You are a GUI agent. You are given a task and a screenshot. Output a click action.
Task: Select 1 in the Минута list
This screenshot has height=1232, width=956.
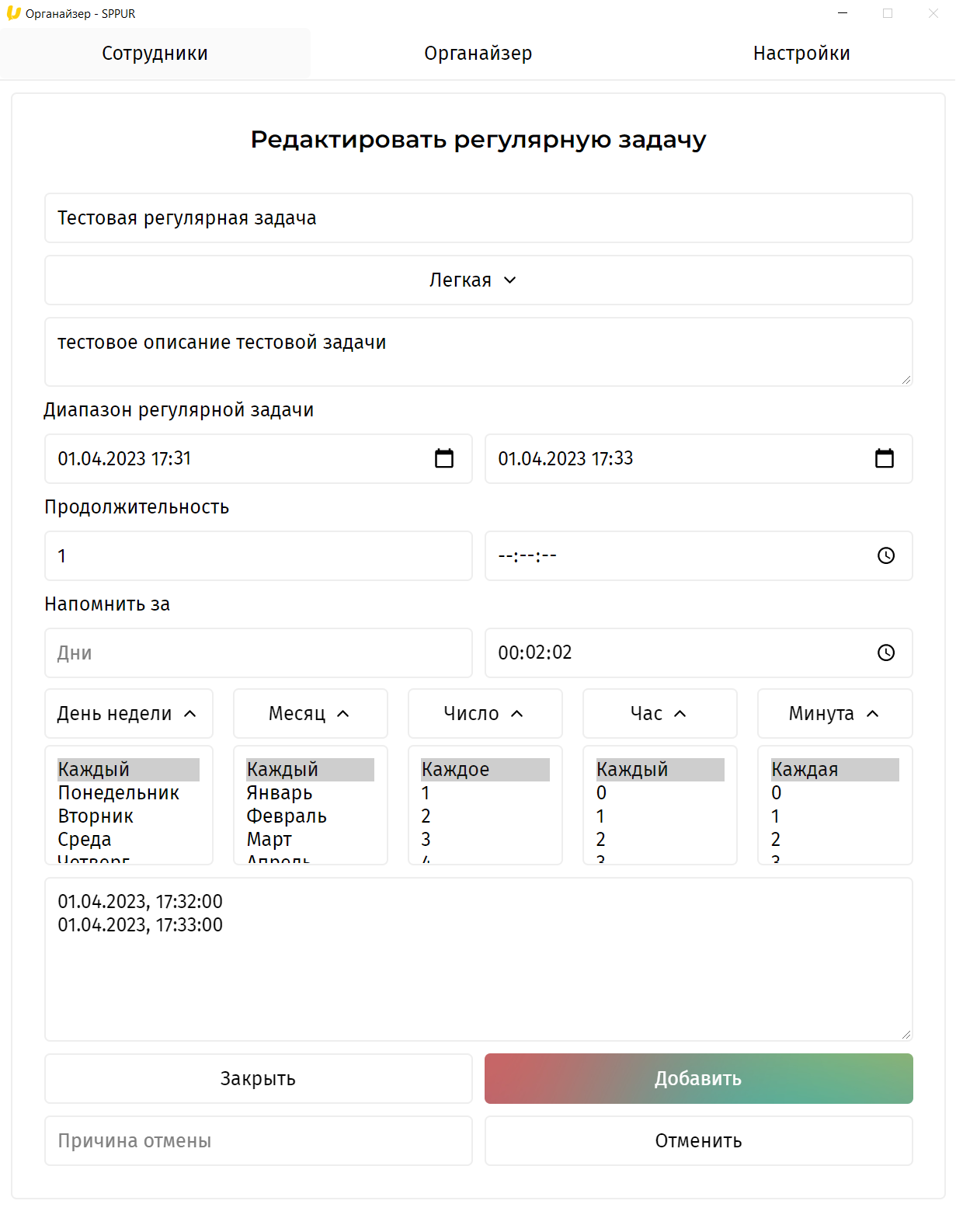click(x=835, y=816)
